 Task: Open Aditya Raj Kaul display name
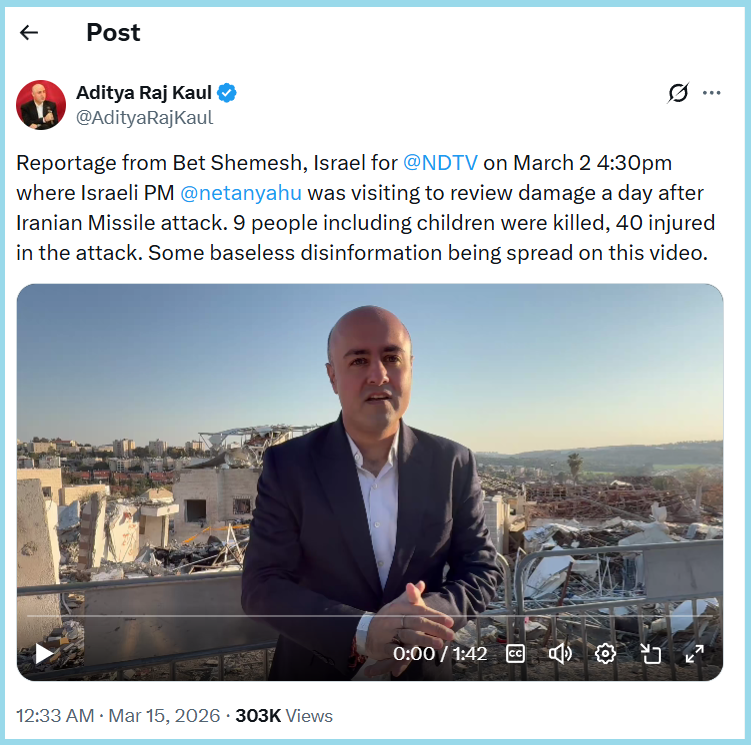(x=146, y=93)
